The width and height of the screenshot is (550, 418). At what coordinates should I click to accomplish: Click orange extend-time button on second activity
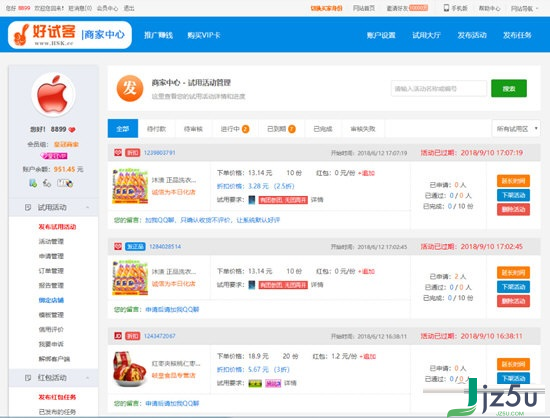pyautogui.click(x=513, y=272)
